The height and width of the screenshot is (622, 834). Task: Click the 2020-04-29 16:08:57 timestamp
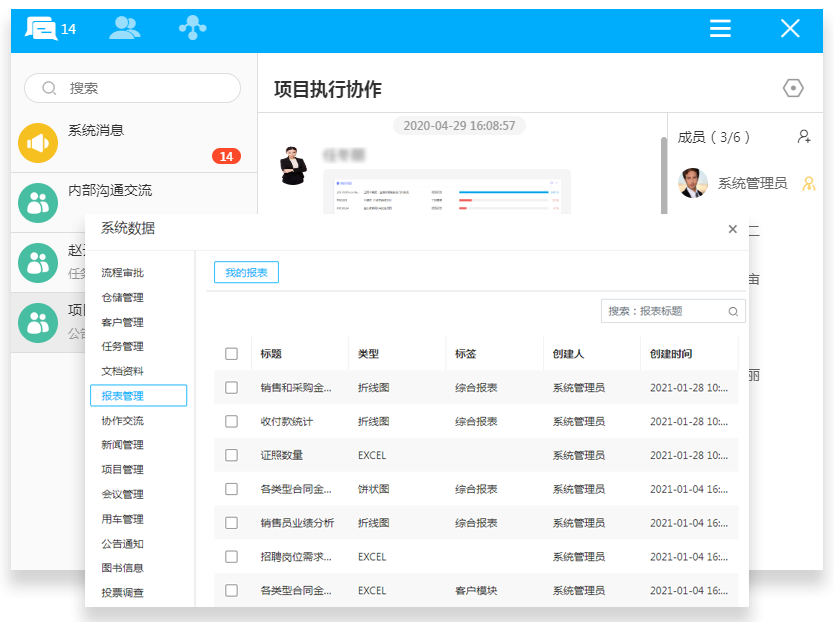[x=459, y=126]
